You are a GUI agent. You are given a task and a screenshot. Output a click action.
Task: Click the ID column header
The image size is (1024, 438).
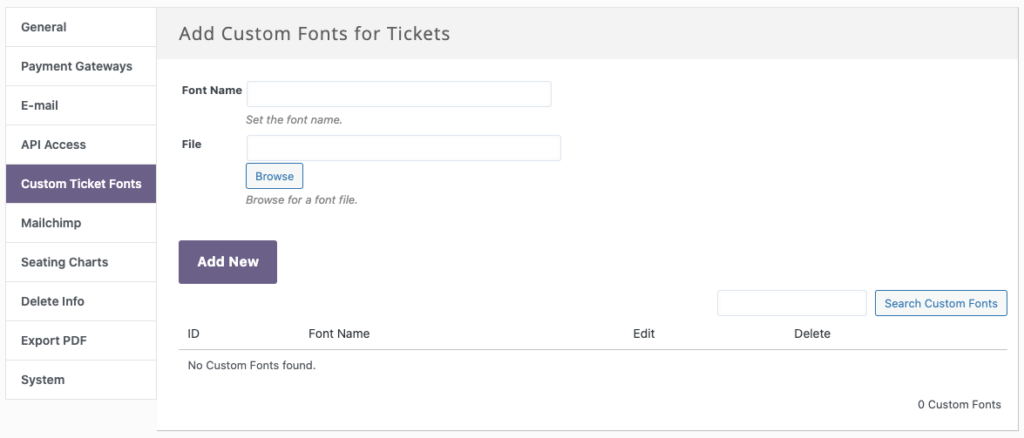click(193, 334)
